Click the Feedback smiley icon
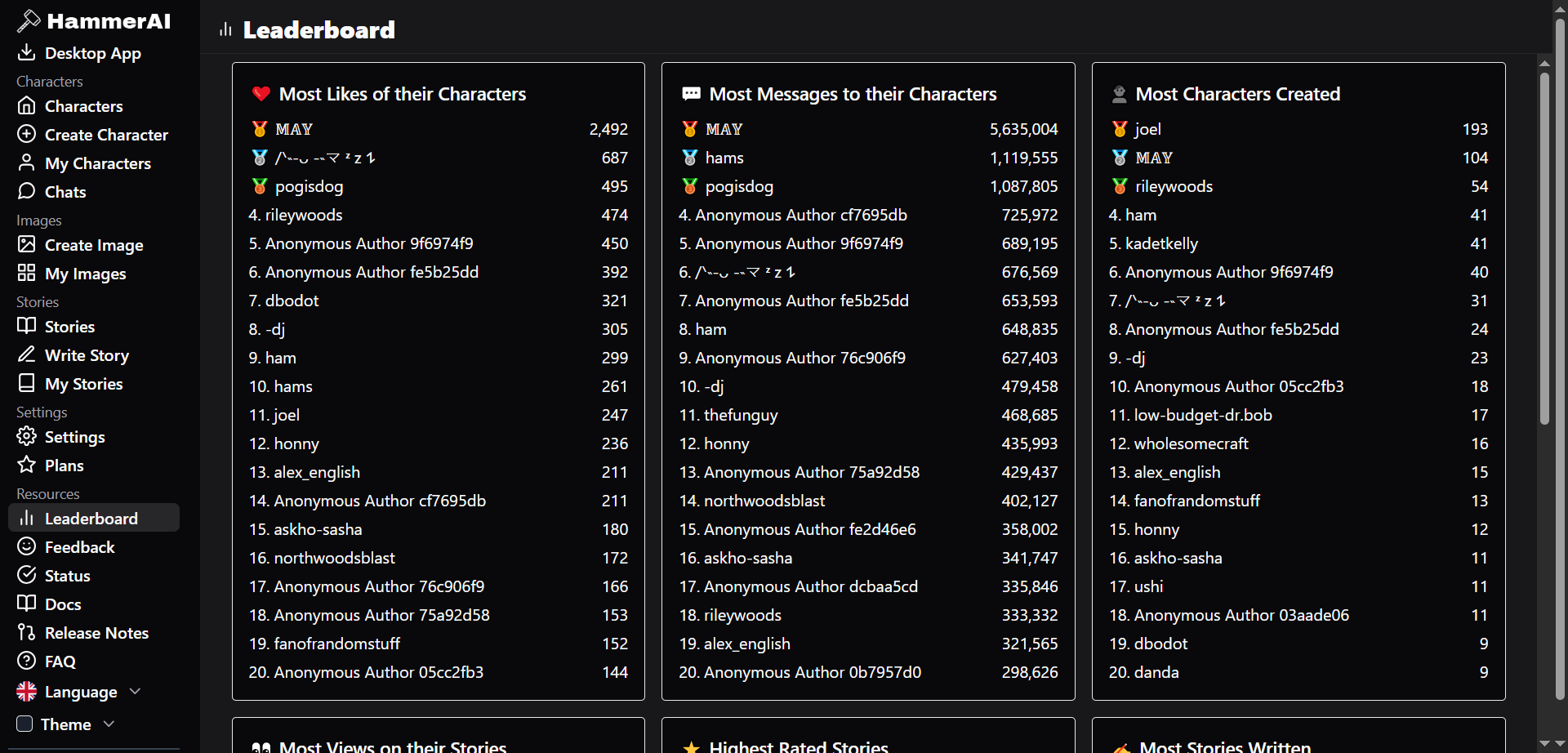 point(27,546)
